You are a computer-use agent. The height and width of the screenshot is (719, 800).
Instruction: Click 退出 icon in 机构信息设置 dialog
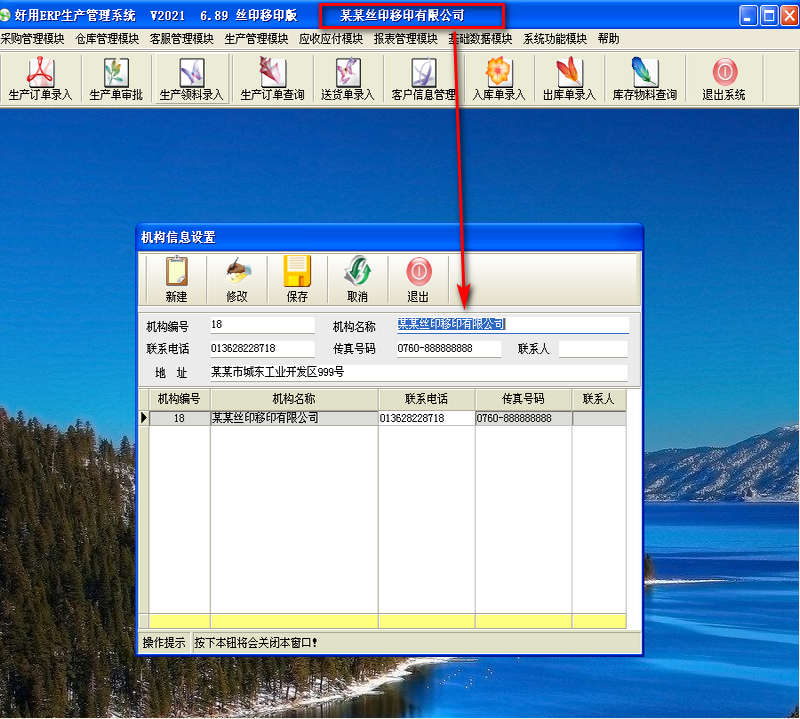[x=418, y=279]
